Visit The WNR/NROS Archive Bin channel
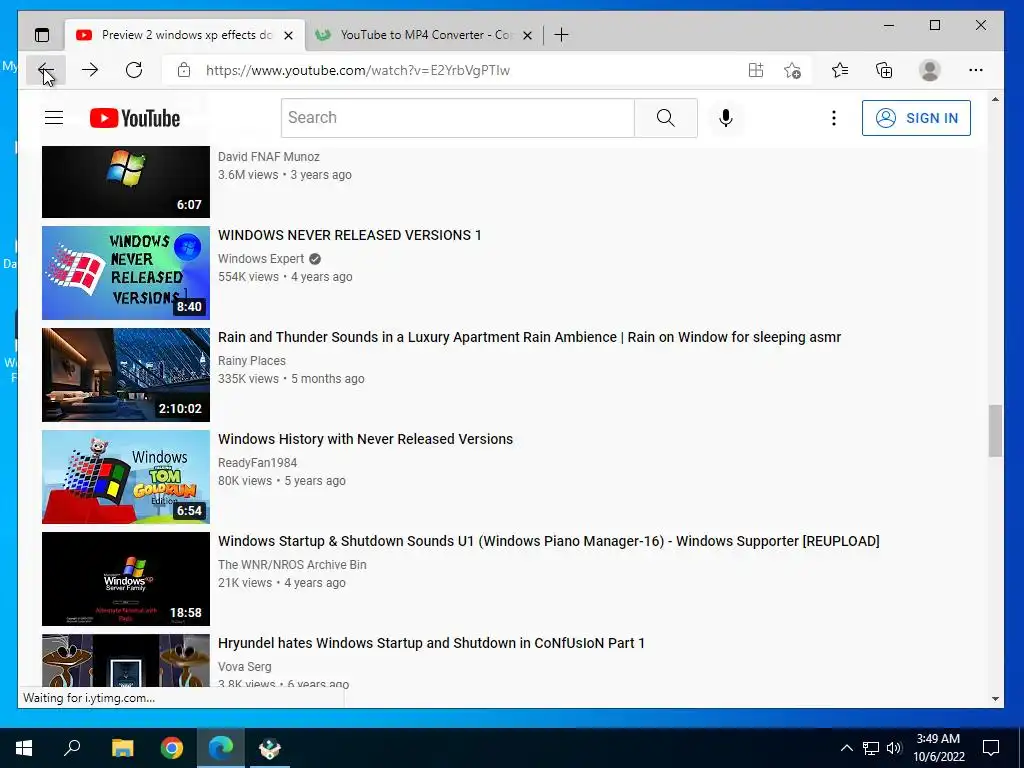The height and width of the screenshot is (768, 1024). (292, 564)
